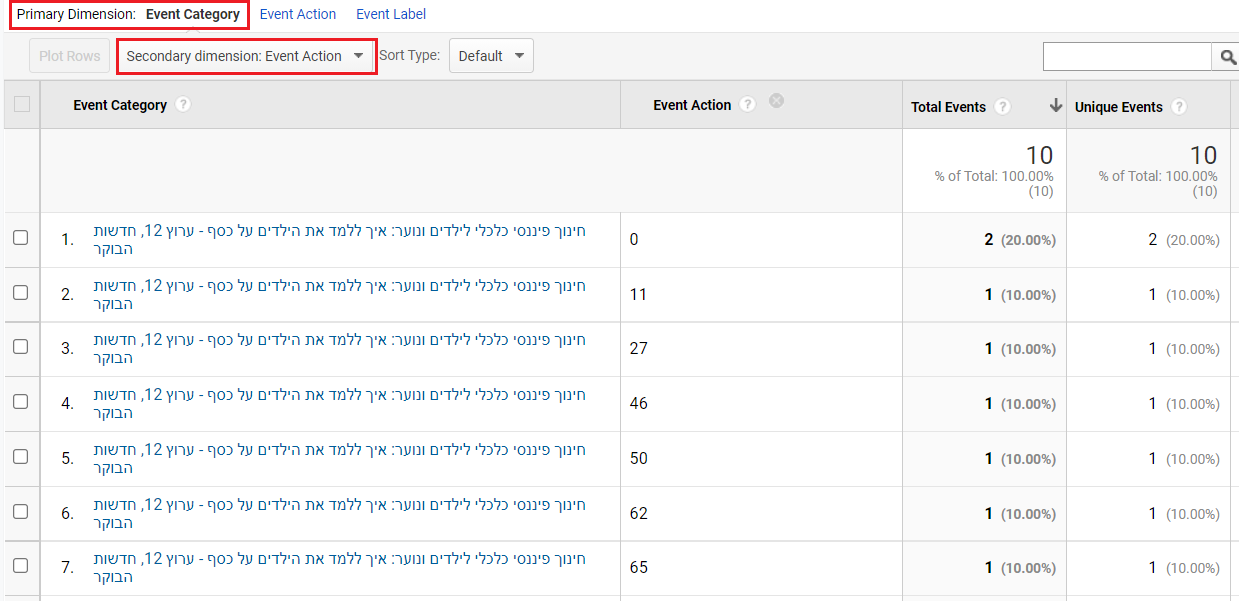The height and width of the screenshot is (601, 1239).
Task: Check the checkbox for row 3
Action: pos(21,347)
